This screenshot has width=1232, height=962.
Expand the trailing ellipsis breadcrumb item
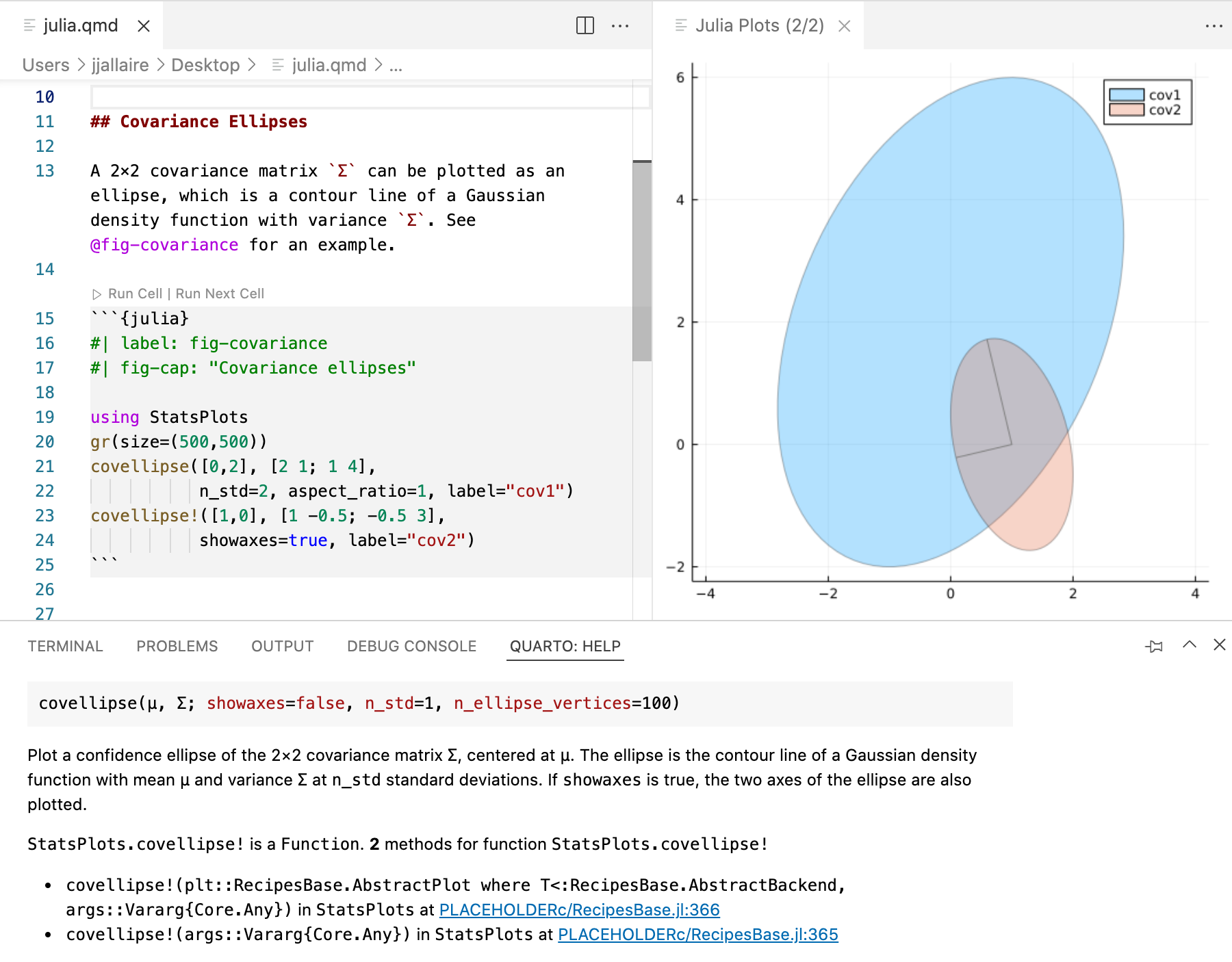click(x=396, y=65)
